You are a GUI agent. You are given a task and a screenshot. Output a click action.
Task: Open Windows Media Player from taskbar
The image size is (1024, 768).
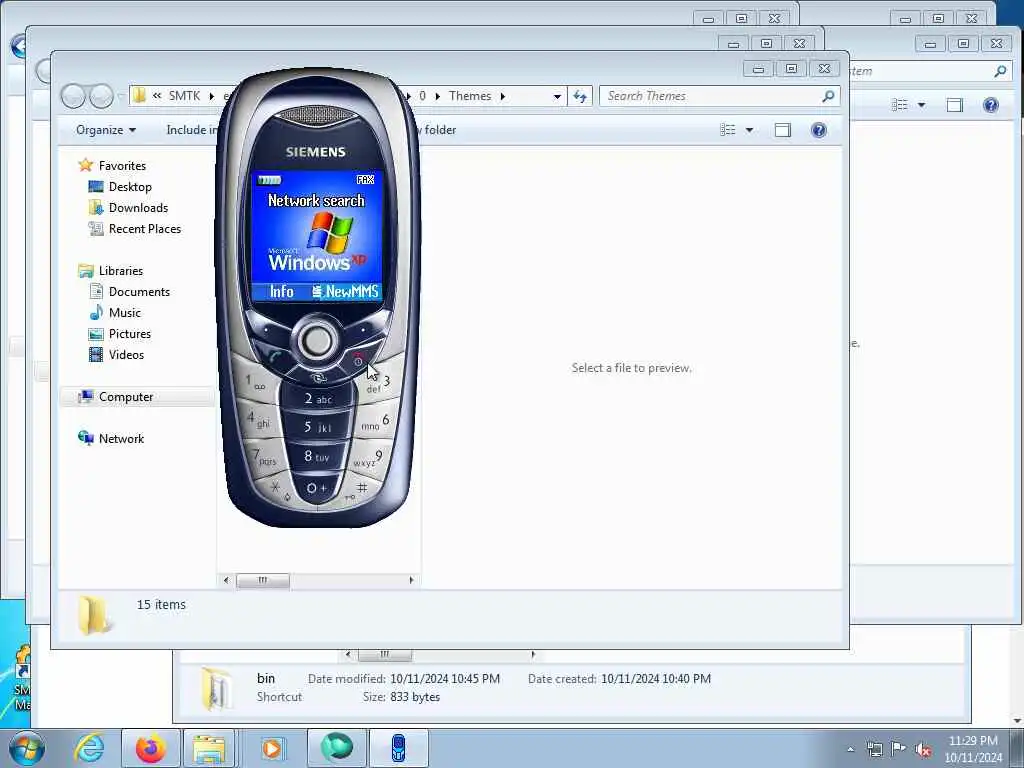click(x=272, y=748)
